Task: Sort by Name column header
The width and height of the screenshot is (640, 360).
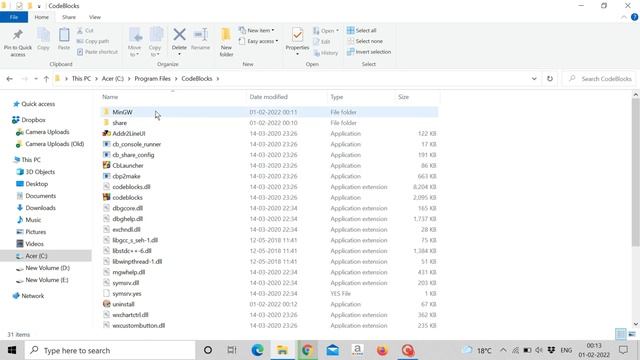Action: point(110,97)
